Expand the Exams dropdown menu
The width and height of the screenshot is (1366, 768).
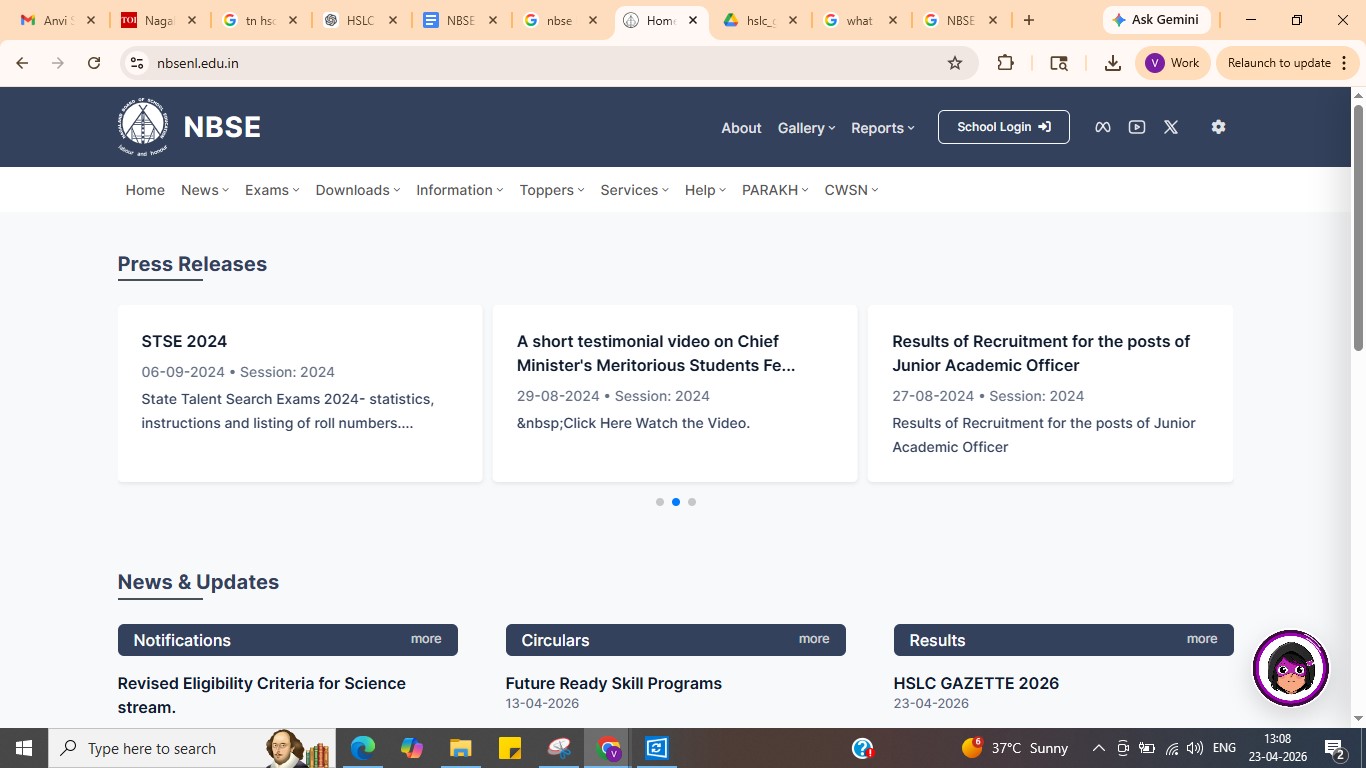(x=271, y=190)
